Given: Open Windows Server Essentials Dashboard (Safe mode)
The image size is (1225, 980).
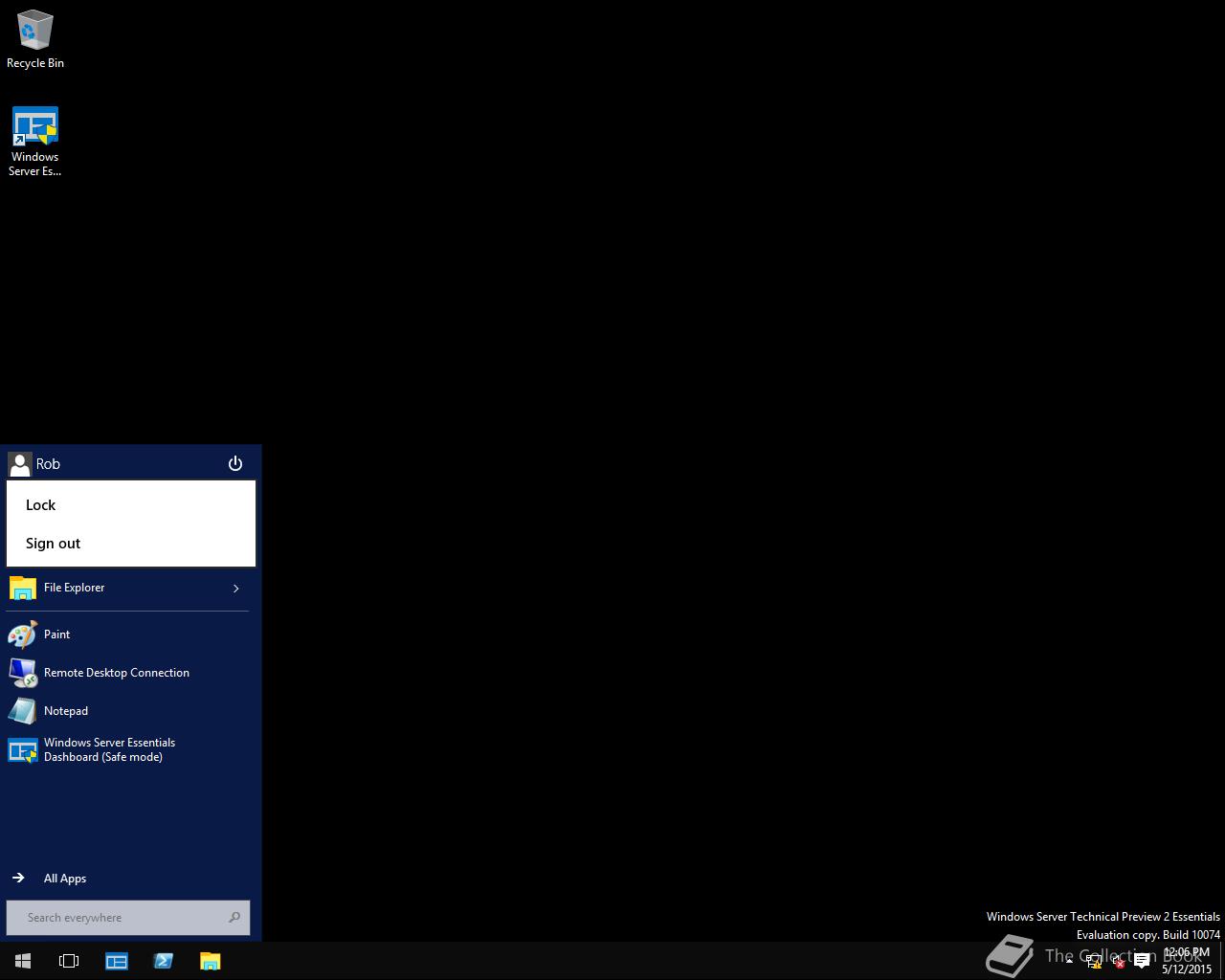Looking at the screenshot, I should point(127,749).
